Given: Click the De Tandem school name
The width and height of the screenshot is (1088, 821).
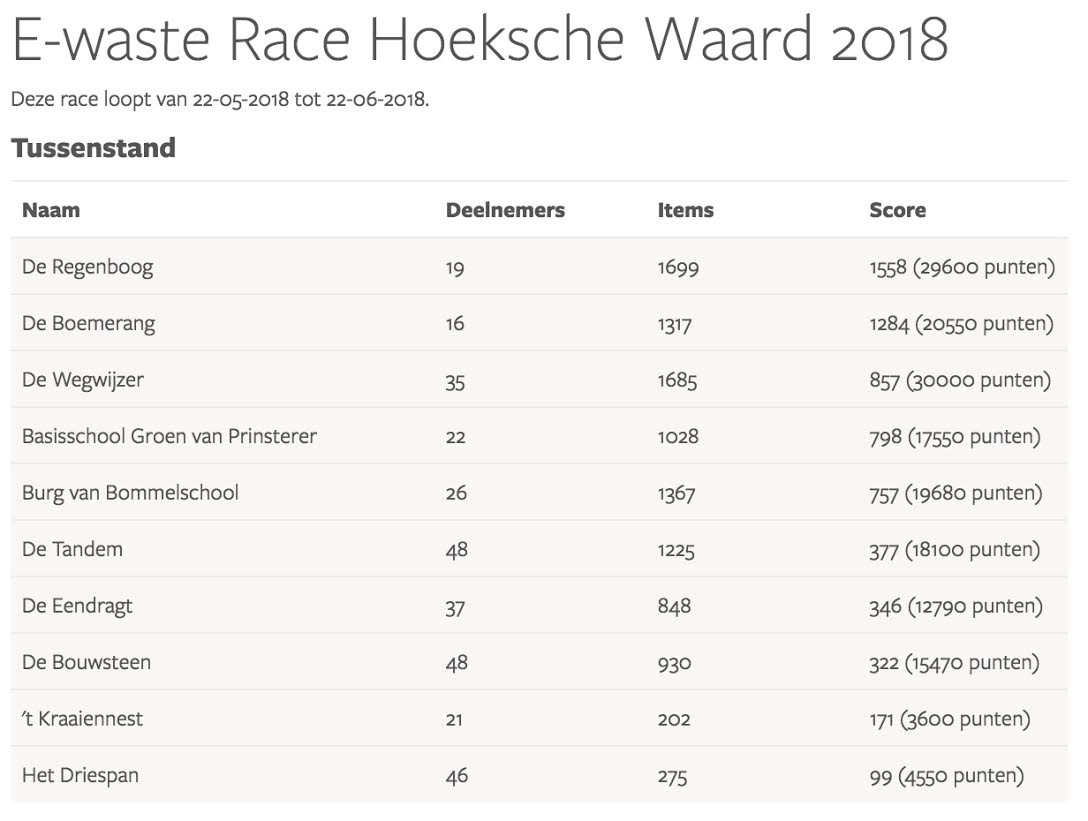Looking at the screenshot, I should pos(73,549).
